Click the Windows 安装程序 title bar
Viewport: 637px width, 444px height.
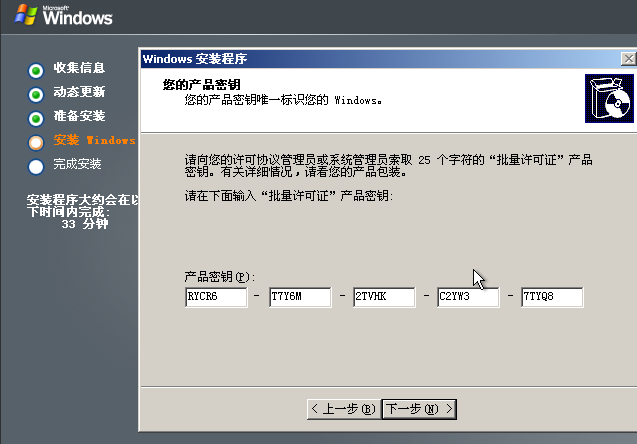pos(350,59)
